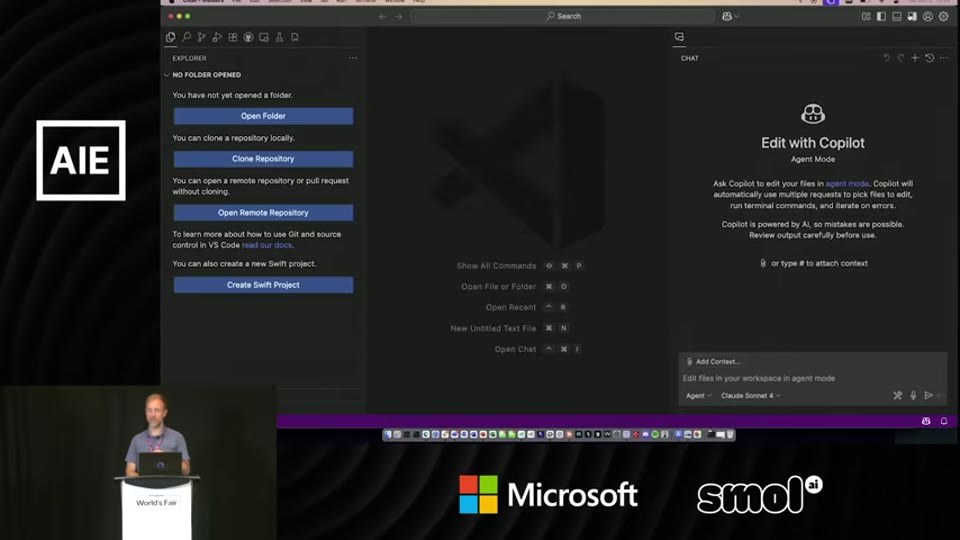Go forward with the right navigation arrow
This screenshot has height=540, width=960.
coord(399,17)
